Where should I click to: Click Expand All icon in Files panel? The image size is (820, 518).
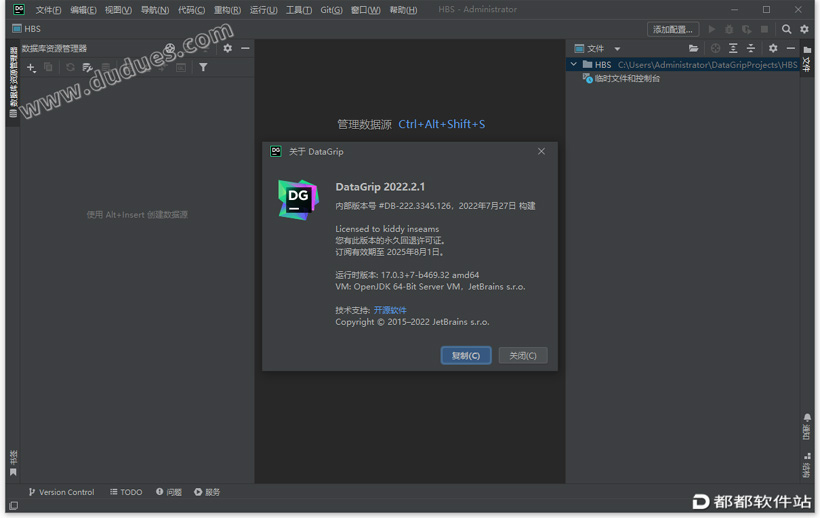(x=733, y=49)
